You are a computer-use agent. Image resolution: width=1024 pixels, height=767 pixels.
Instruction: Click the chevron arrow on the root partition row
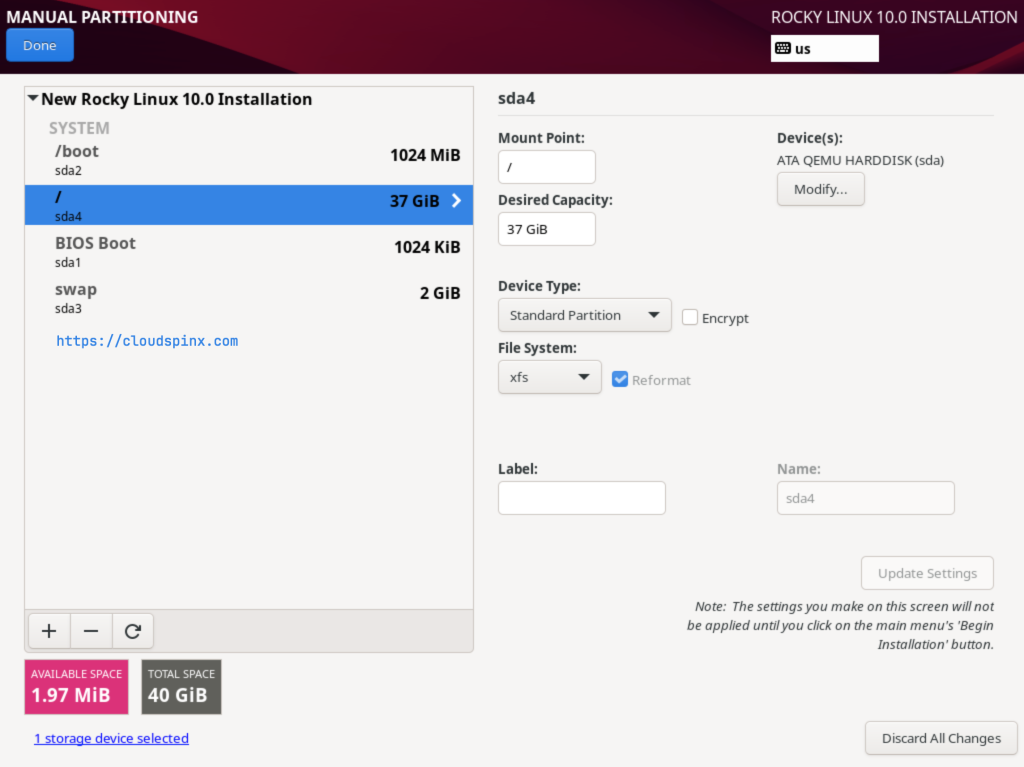tap(457, 201)
